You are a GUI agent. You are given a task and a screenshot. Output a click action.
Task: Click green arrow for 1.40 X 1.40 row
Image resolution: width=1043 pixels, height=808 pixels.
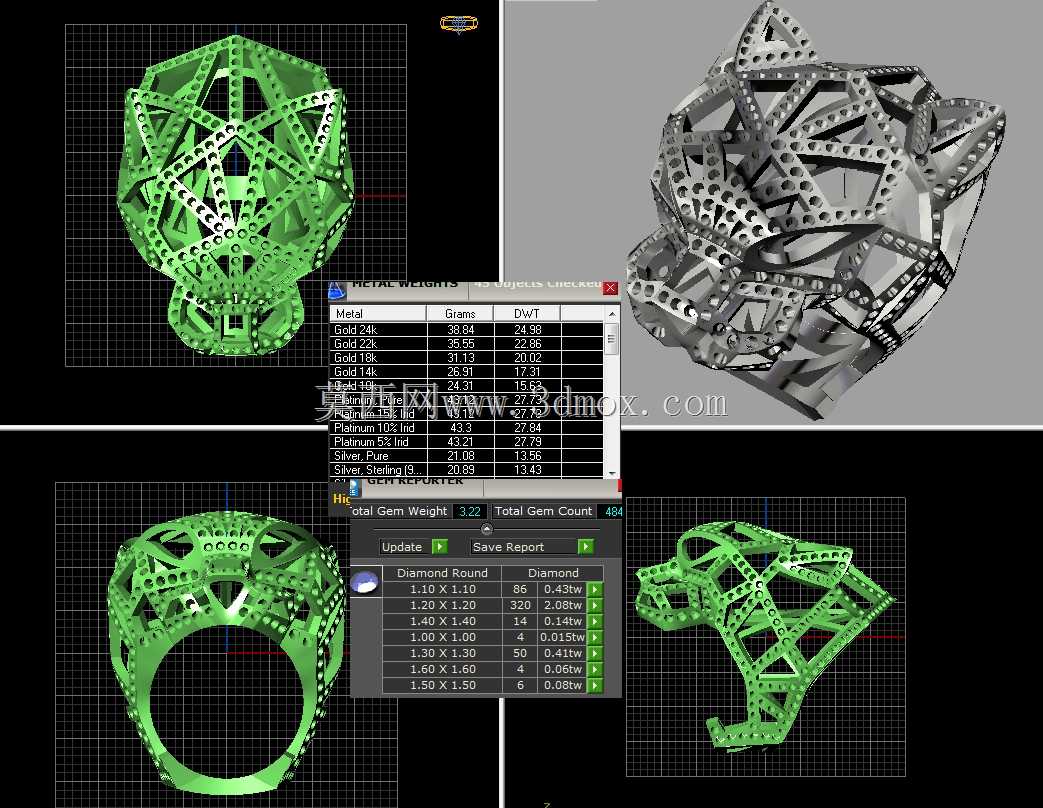pyautogui.click(x=595, y=621)
